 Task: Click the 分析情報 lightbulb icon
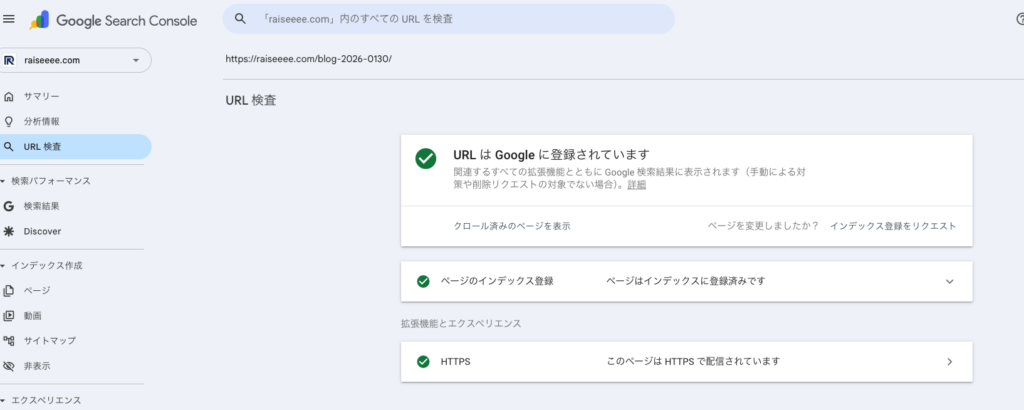9,121
